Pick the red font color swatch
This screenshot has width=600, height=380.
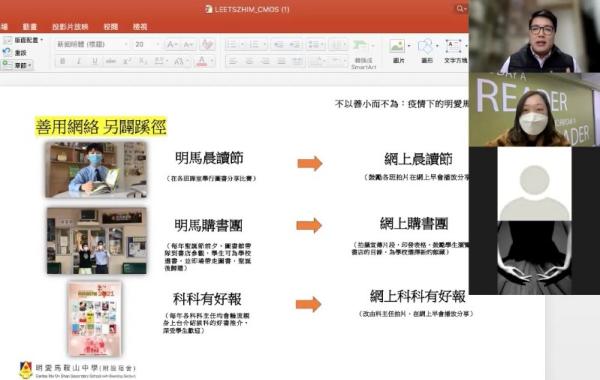202,61
